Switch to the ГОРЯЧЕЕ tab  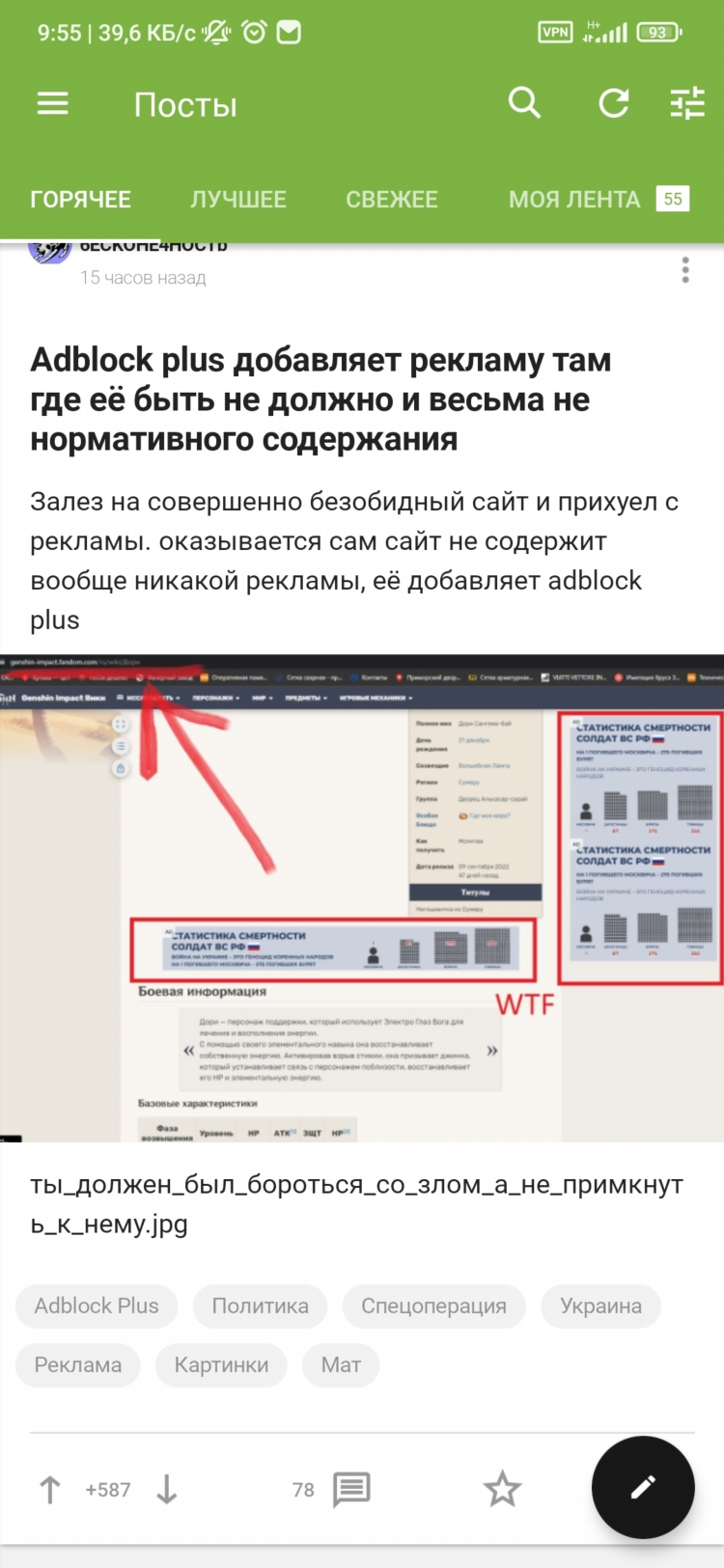(x=81, y=200)
